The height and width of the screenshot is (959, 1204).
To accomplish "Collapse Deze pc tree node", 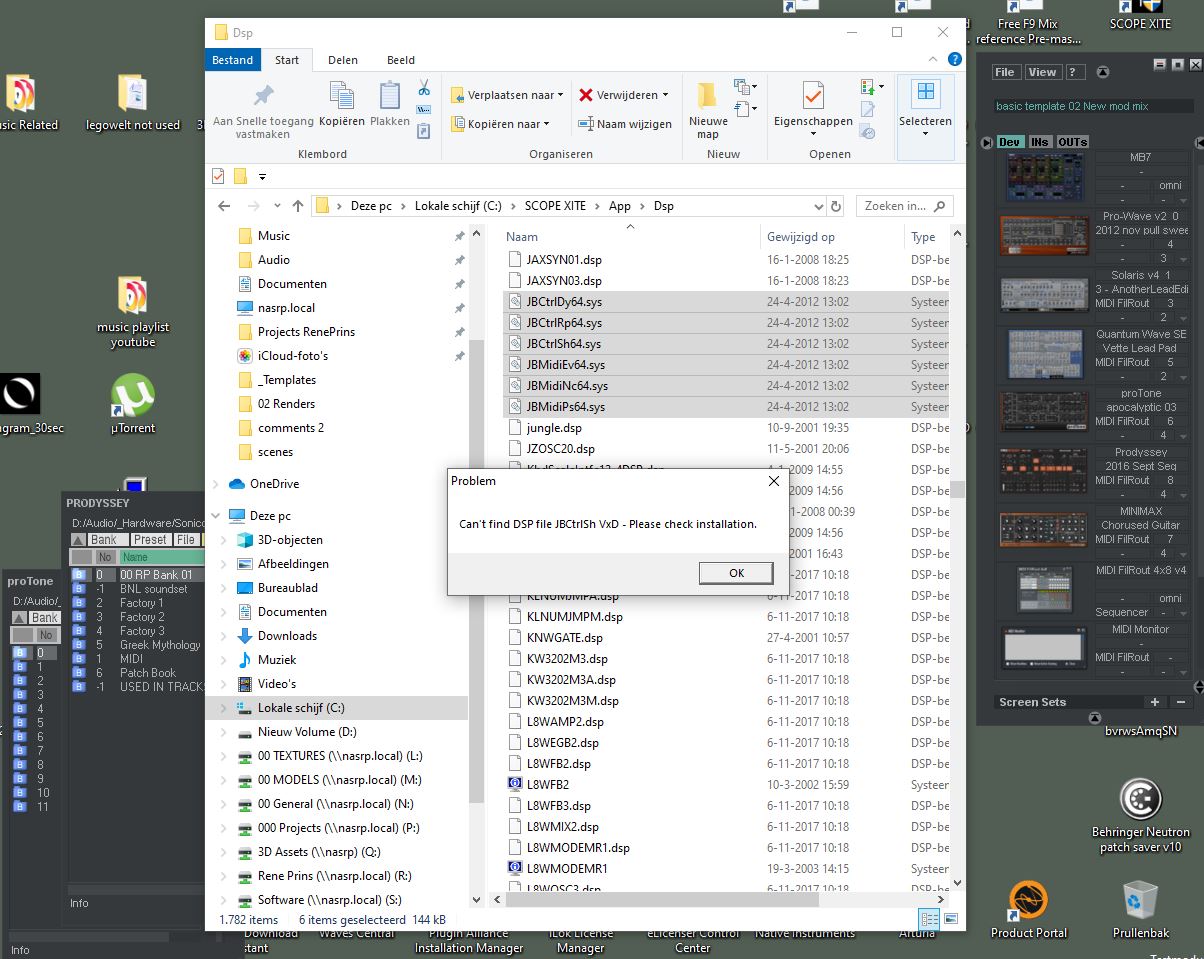I will [x=216, y=516].
